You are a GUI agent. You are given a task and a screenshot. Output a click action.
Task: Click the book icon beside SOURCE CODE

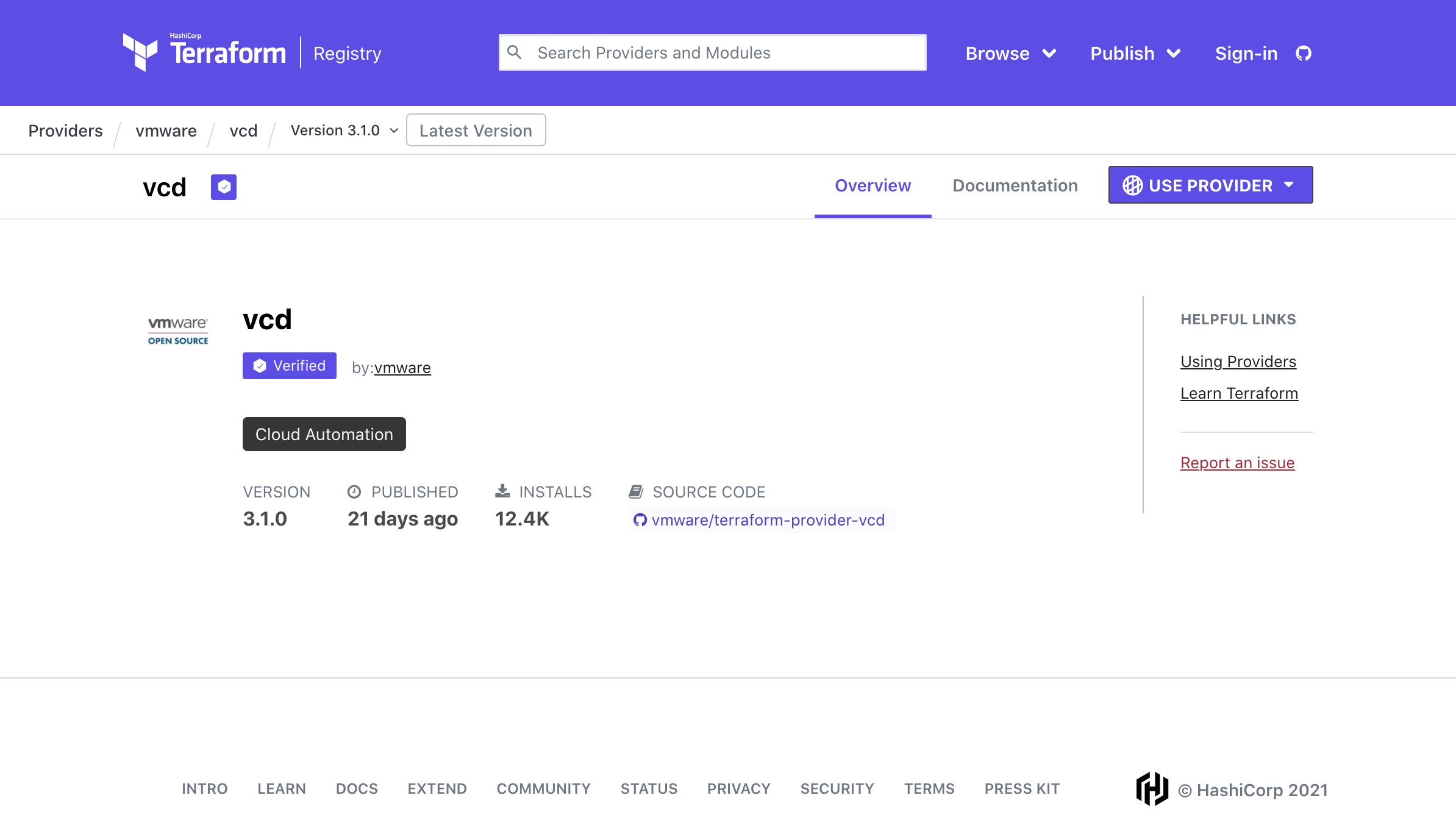coord(637,491)
